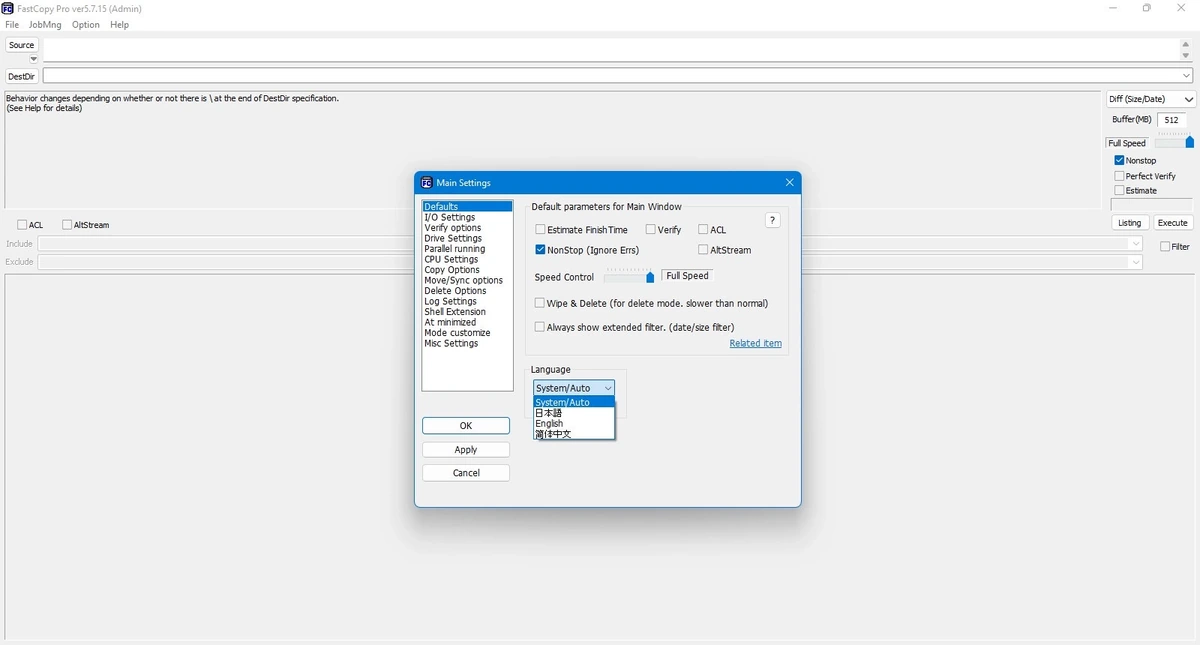Check Always show extended filter

540,327
